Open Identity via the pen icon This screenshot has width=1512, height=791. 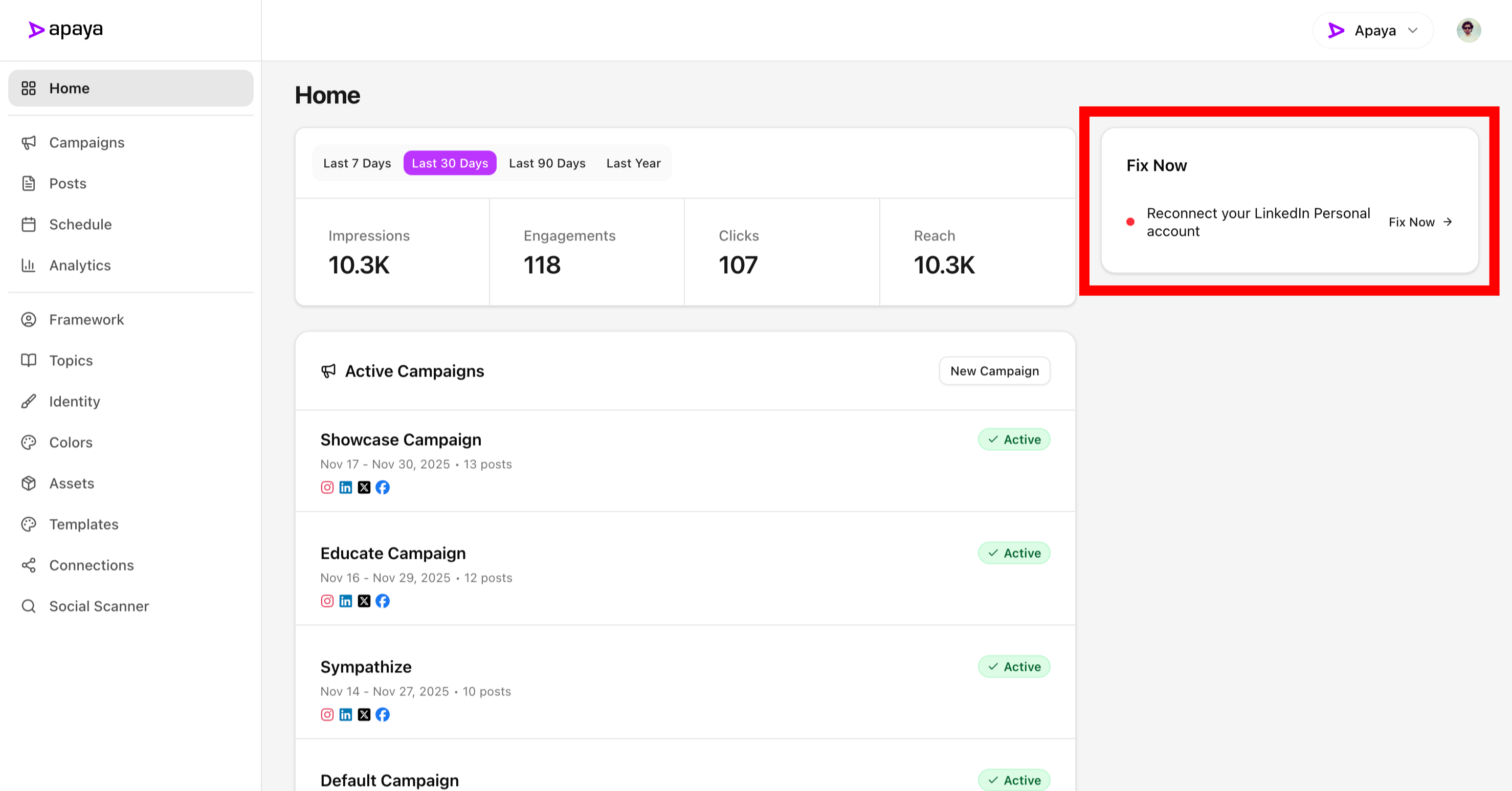(x=29, y=401)
